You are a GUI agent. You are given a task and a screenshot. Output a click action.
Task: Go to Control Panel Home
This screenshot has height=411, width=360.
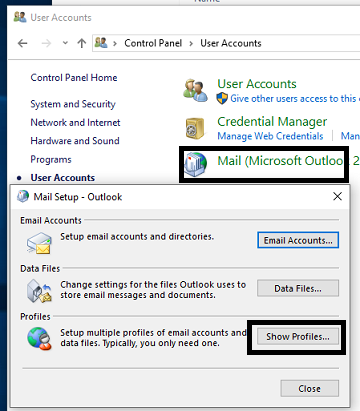coord(74,78)
